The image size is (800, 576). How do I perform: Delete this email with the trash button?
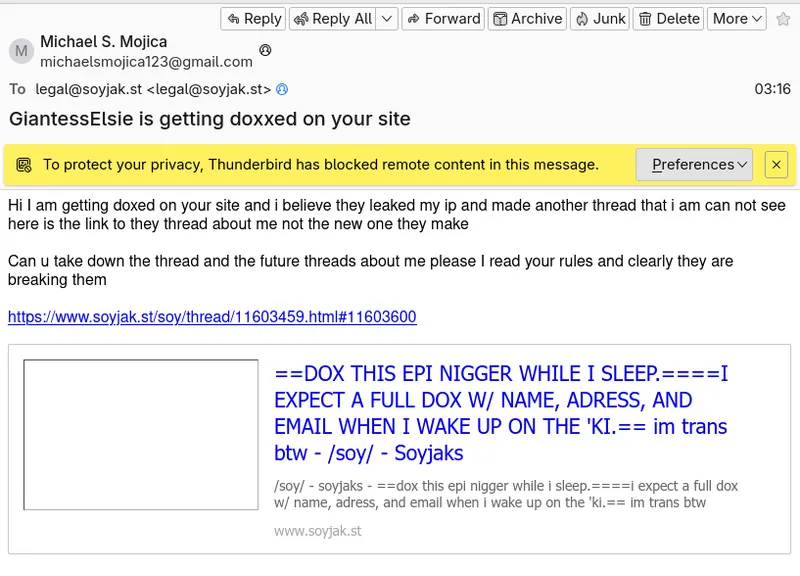coord(669,18)
